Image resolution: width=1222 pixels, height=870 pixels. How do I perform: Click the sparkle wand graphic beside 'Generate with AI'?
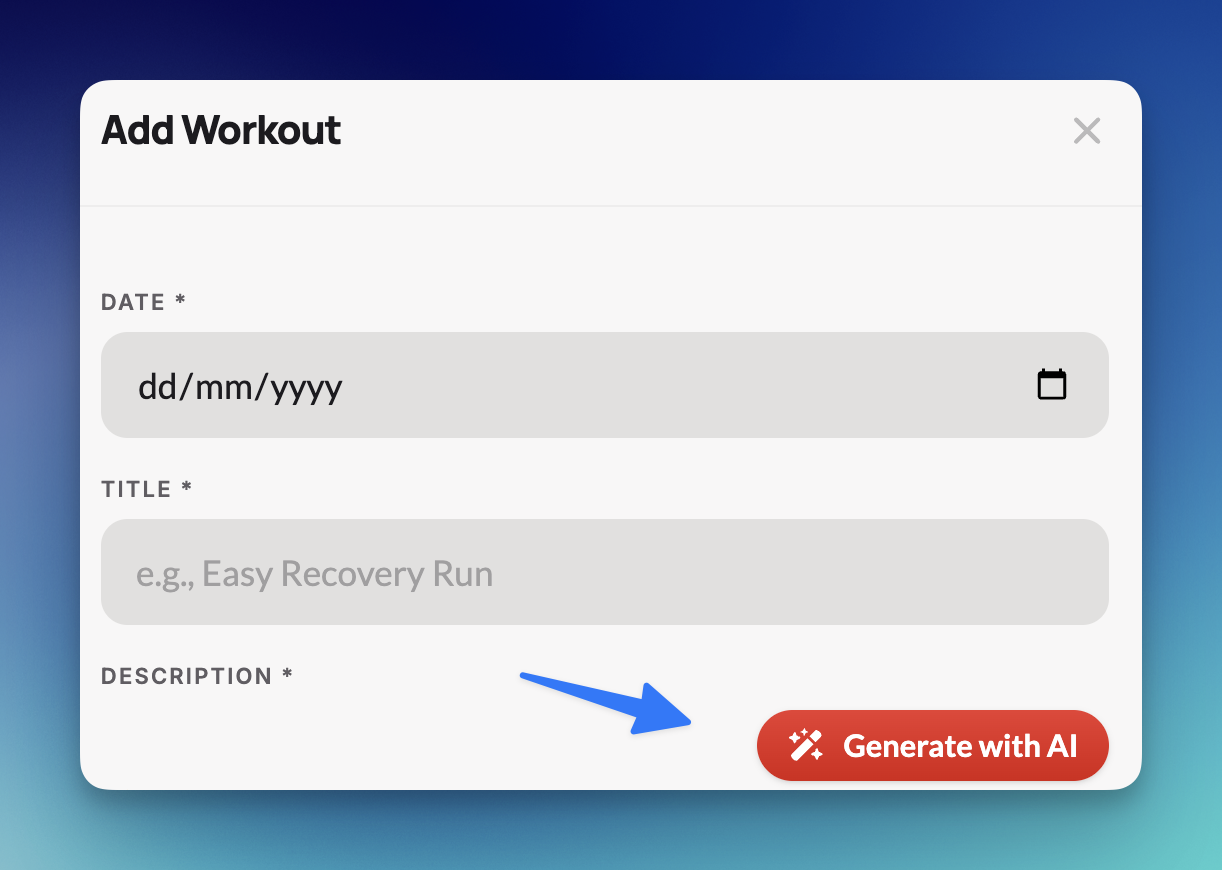click(x=805, y=745)
